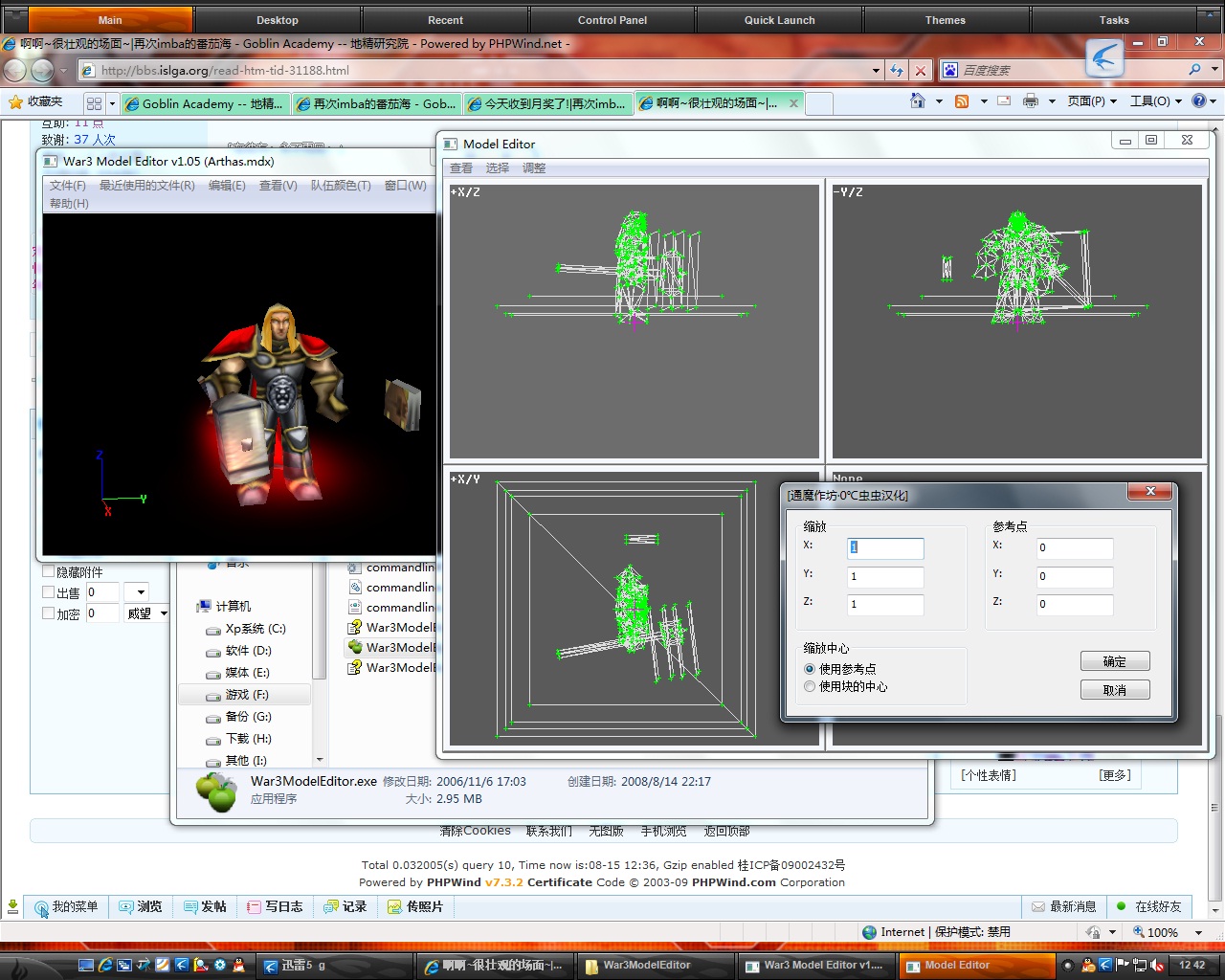Image resolution: width=1225 pixels, height=980 pixels.
Task: Switch to the Control Panel top bar tab
Action: click(x=612, y=20)
